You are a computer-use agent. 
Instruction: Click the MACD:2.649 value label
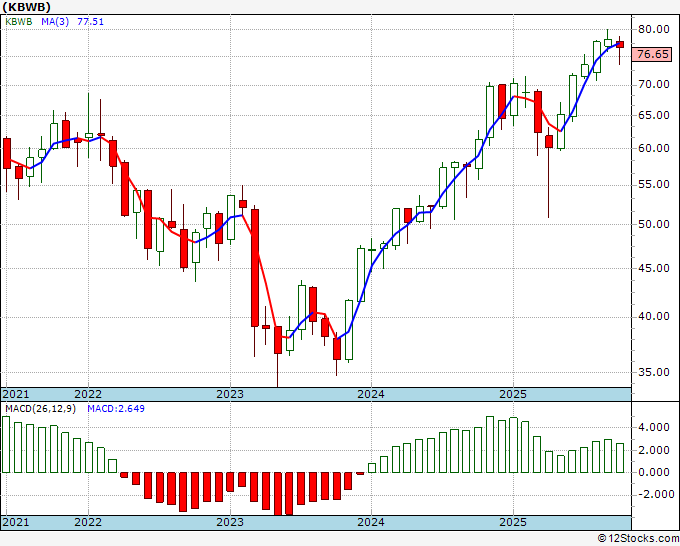coord(116,409)
